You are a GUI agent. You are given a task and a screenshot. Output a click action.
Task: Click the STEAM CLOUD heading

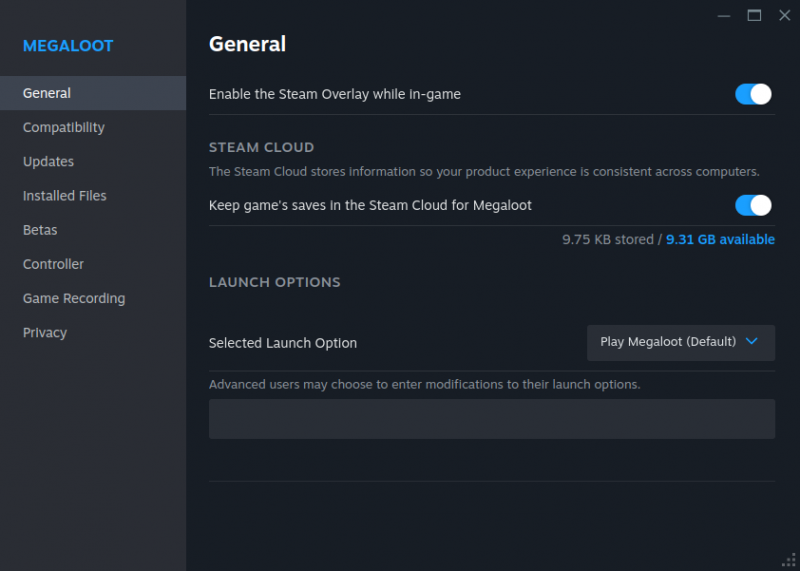(x=261, y=147)
